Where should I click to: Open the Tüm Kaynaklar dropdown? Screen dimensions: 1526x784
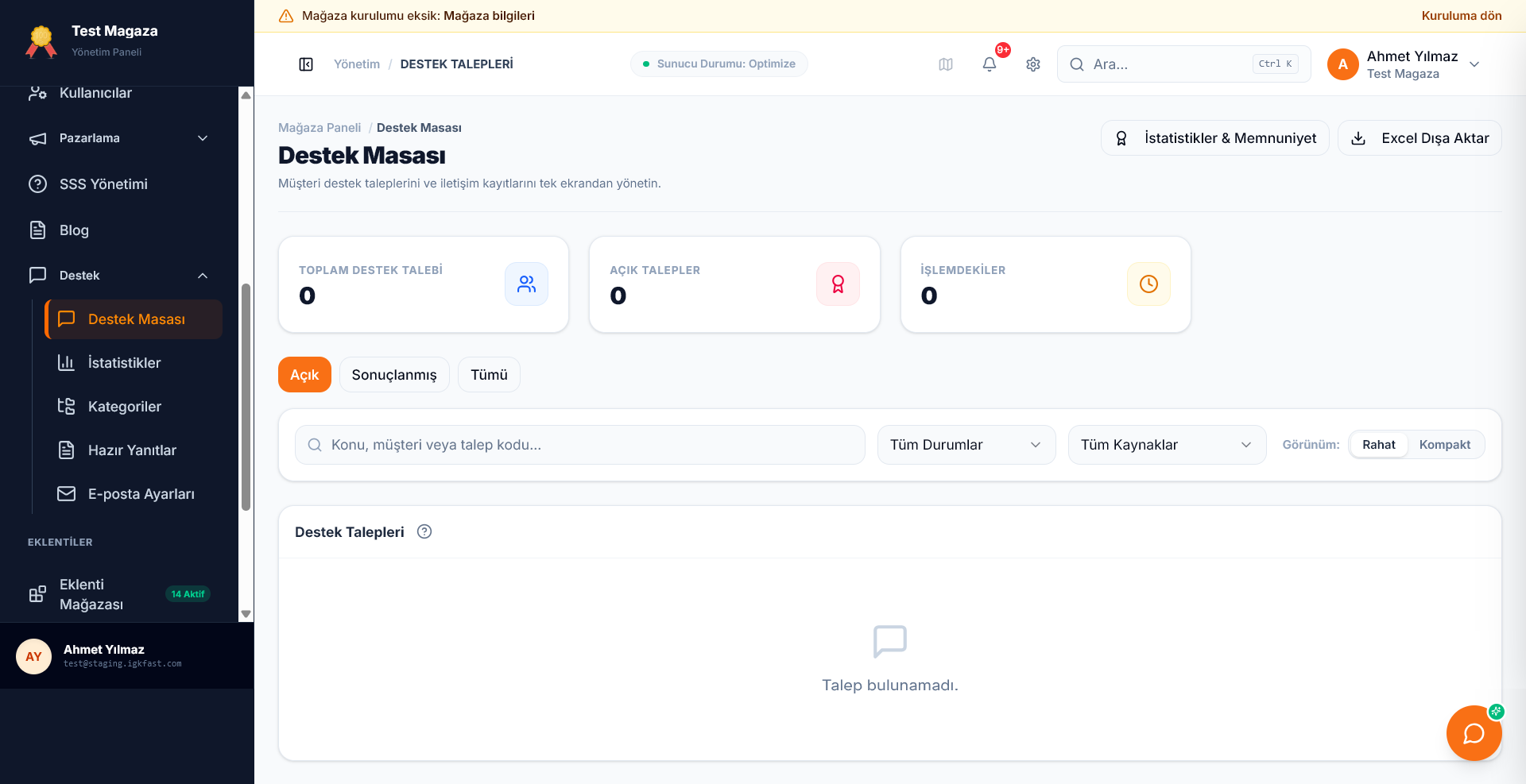(x=1167, y=445)
